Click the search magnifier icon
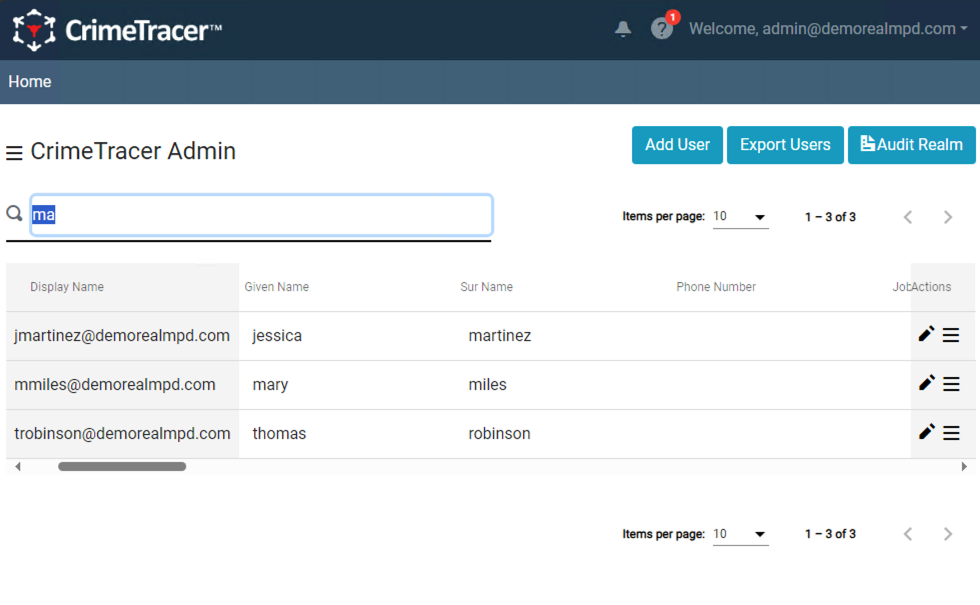Viewport: 980px width, 605px height. [x=14, y=214]
